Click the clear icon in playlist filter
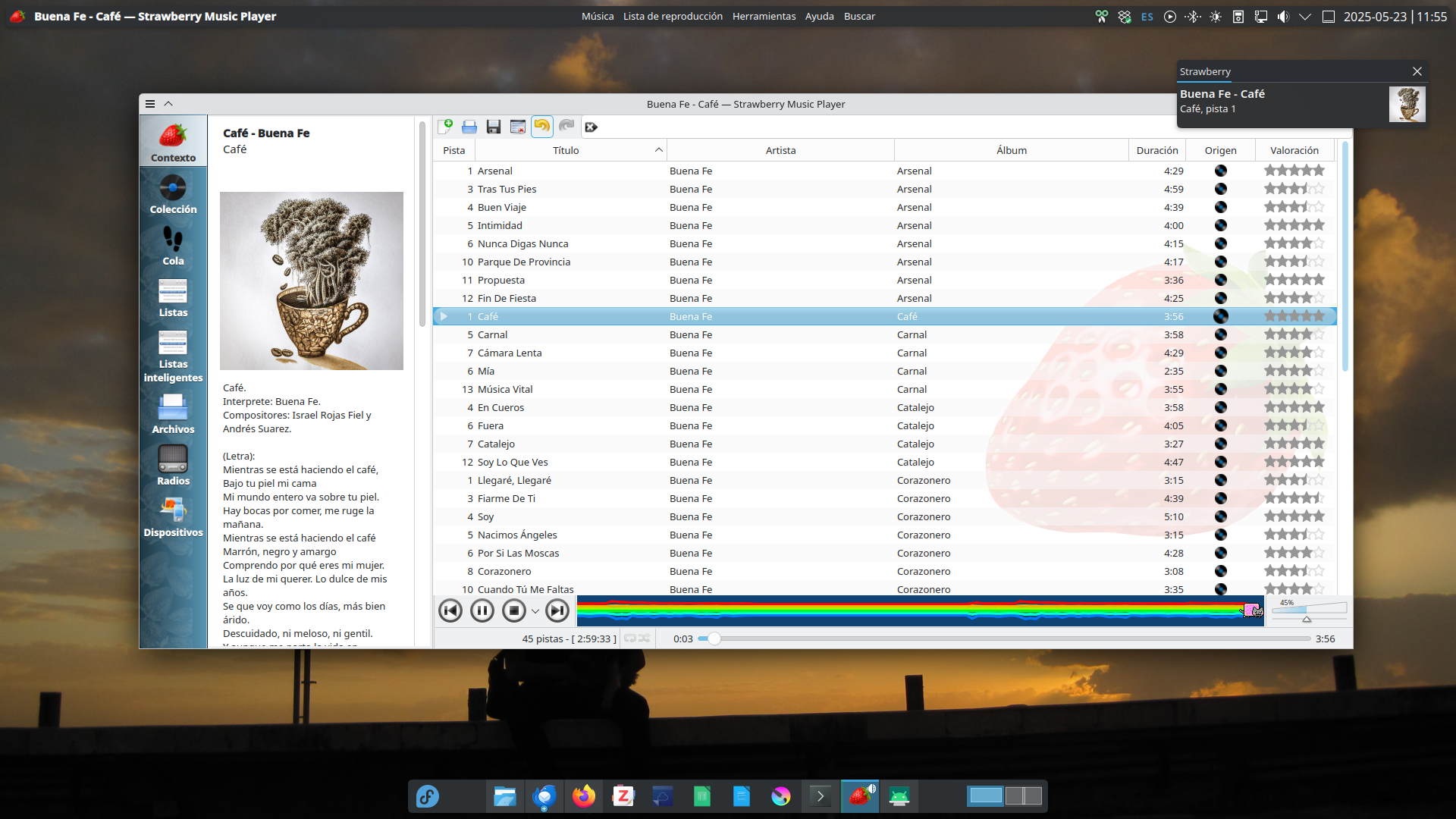 point(591,127)
